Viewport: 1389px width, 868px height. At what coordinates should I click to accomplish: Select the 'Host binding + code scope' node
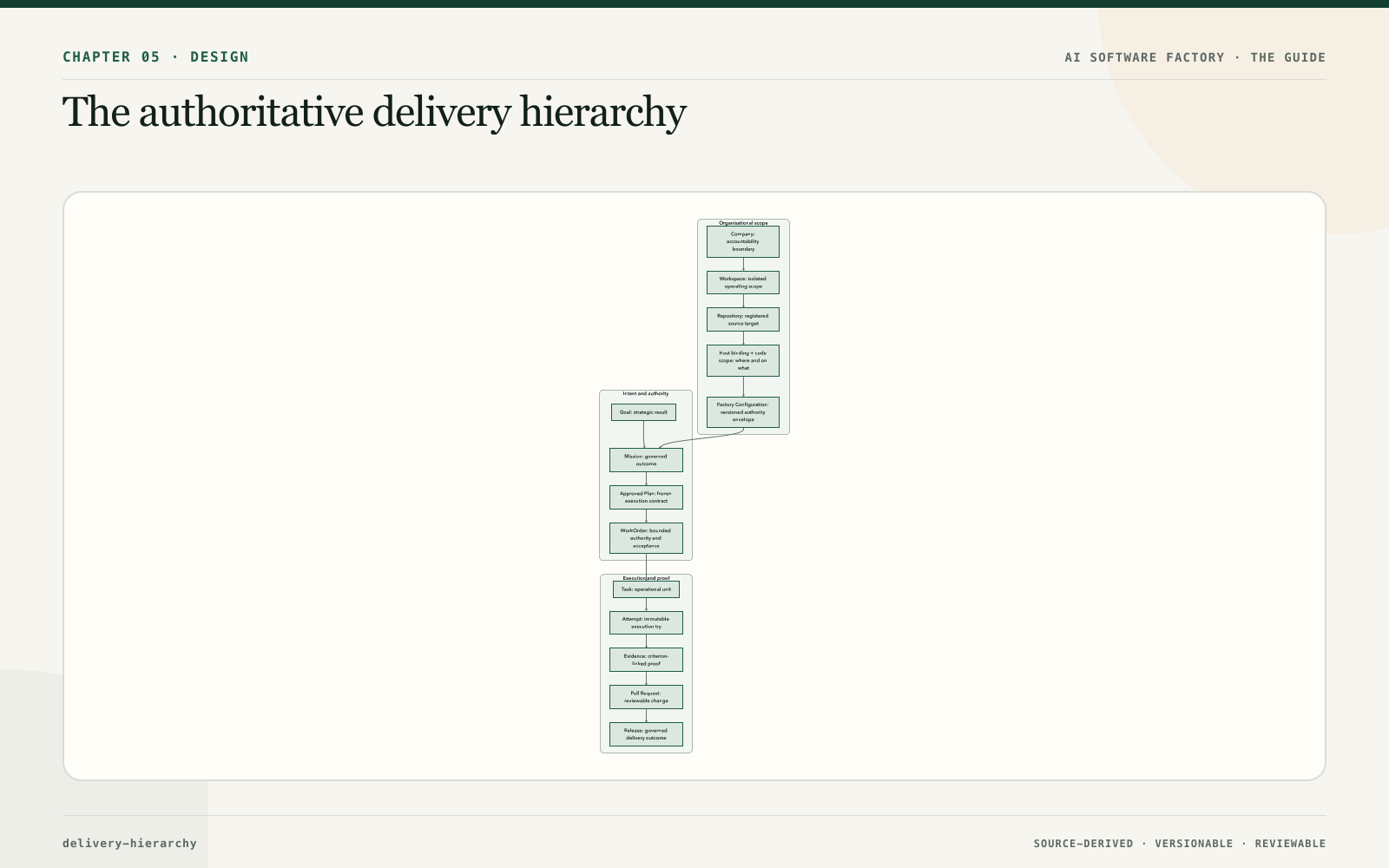743,360
